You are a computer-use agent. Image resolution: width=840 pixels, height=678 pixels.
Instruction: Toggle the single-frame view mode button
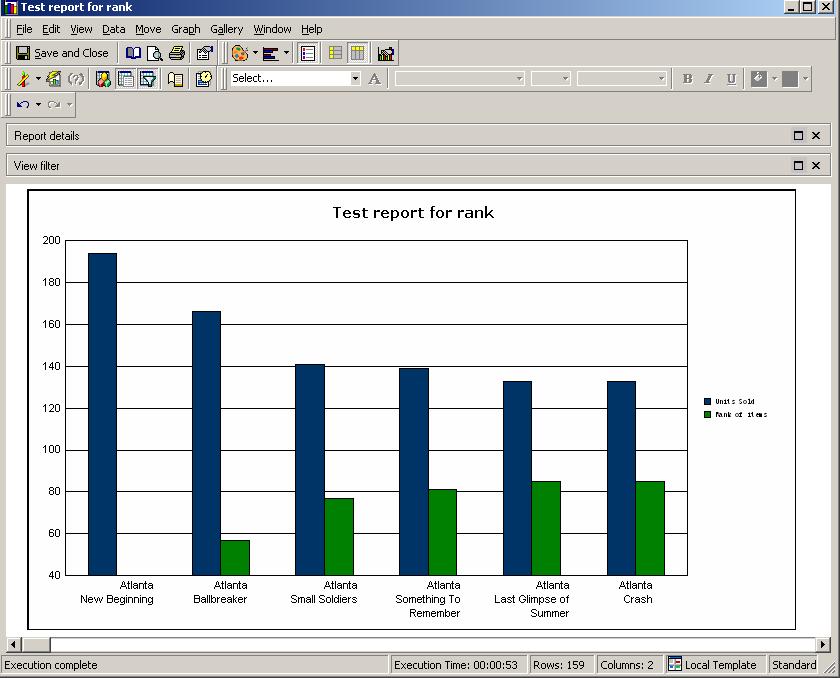point(307,53)
